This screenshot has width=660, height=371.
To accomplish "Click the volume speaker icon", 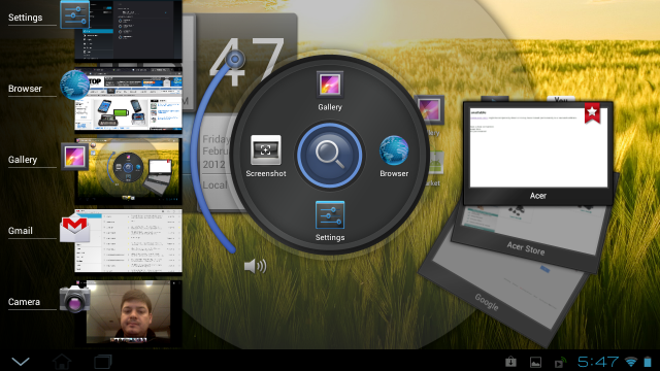I will click(255, 266).
